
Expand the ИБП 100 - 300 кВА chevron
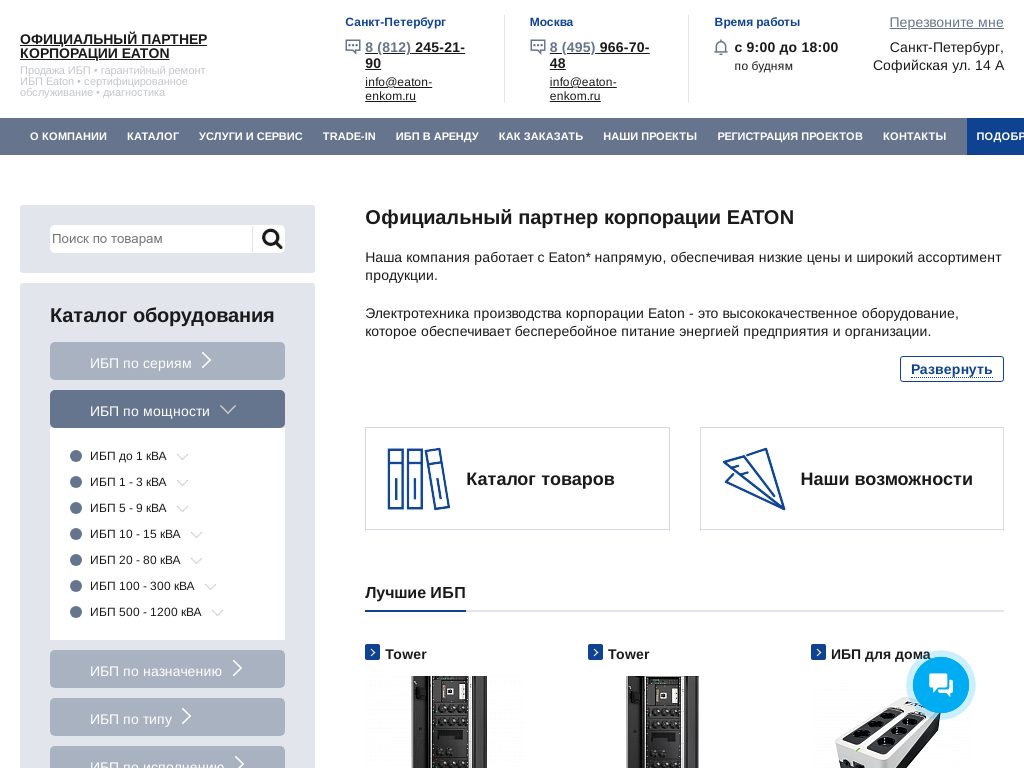tap(210, 587)
